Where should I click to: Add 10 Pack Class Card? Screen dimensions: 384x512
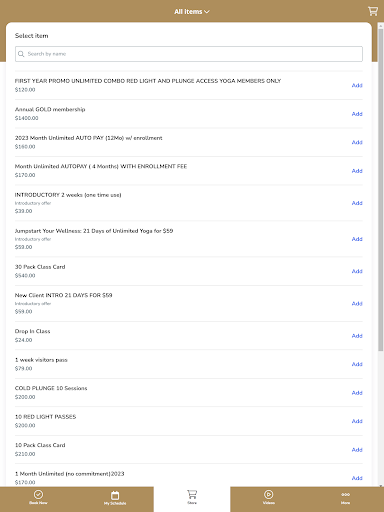point(357,450)
